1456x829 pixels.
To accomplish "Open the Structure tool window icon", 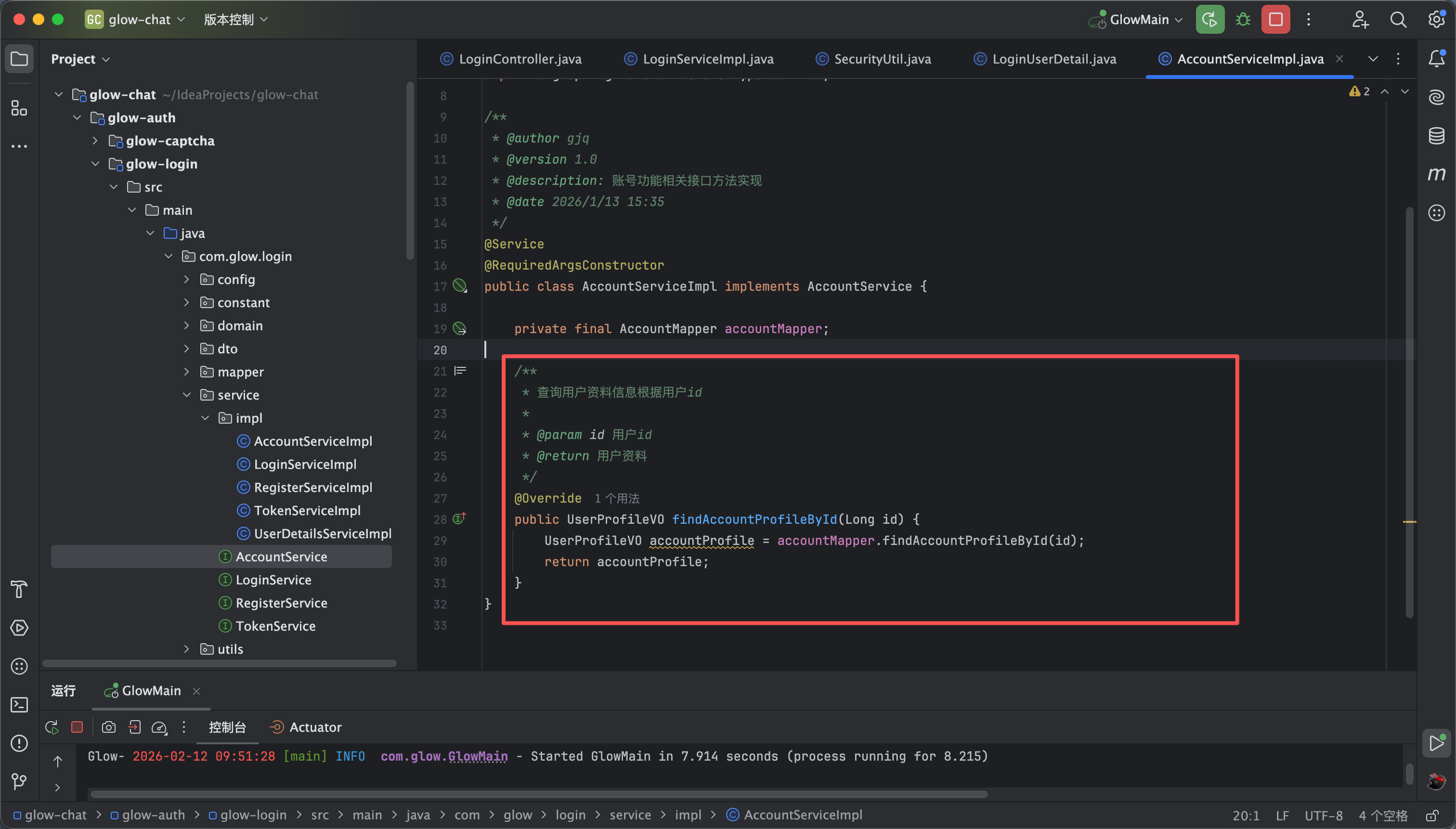I will (19, 108).
